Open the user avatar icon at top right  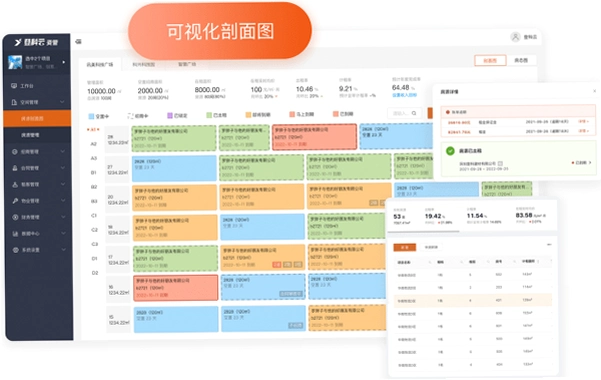tap(516, 37)
